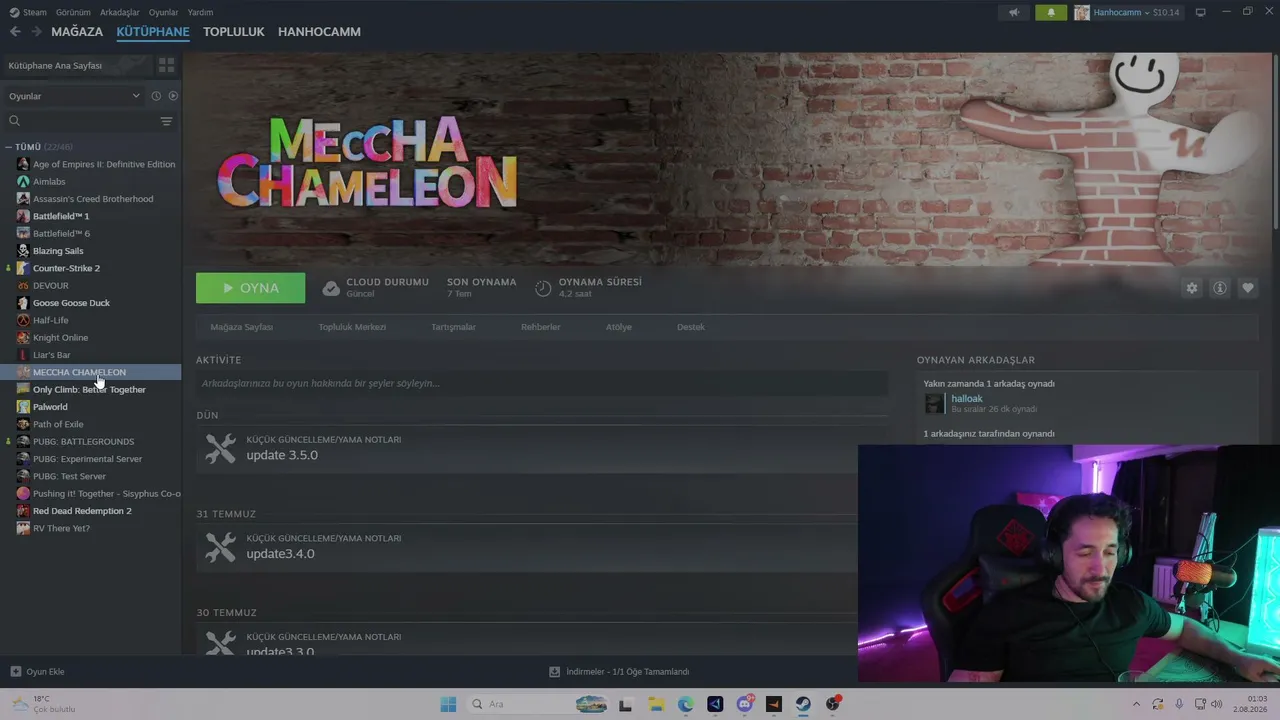Image resolution: width=1280 pixels, height=720 pixels.
Task: Open the Tartışmalar link
Action: click(x=453, y=327)
